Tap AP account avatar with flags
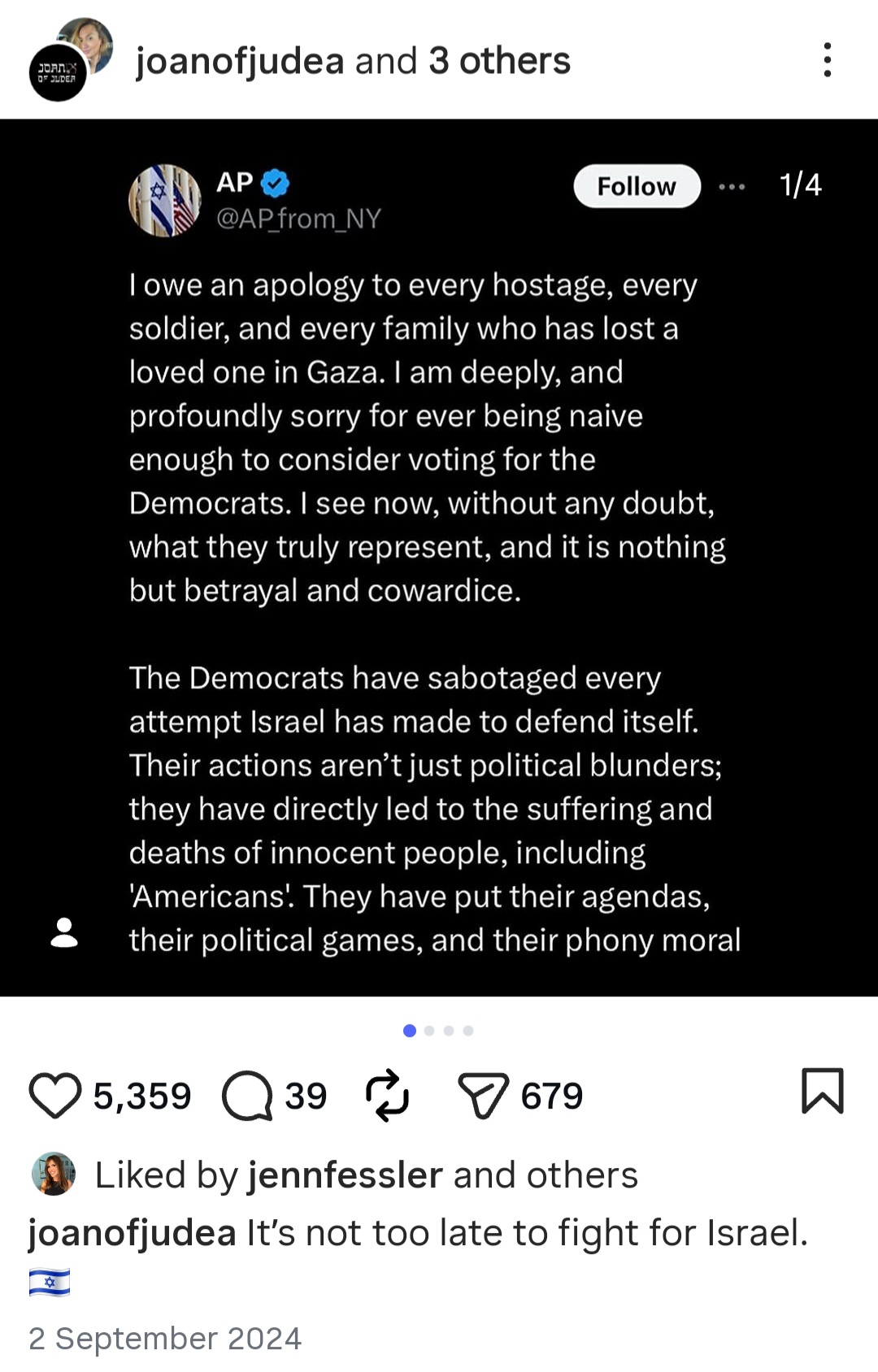 pos(165,201)
